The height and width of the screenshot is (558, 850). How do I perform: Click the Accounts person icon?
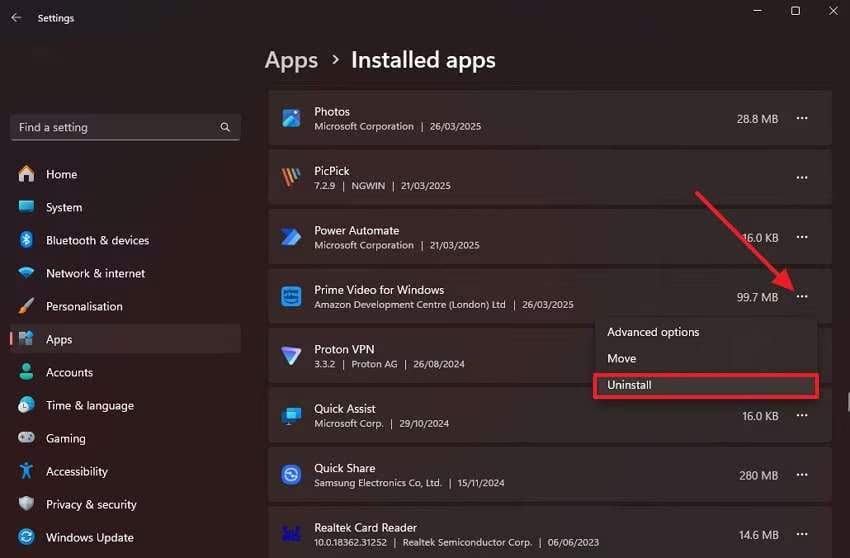[x=26, y=371]
